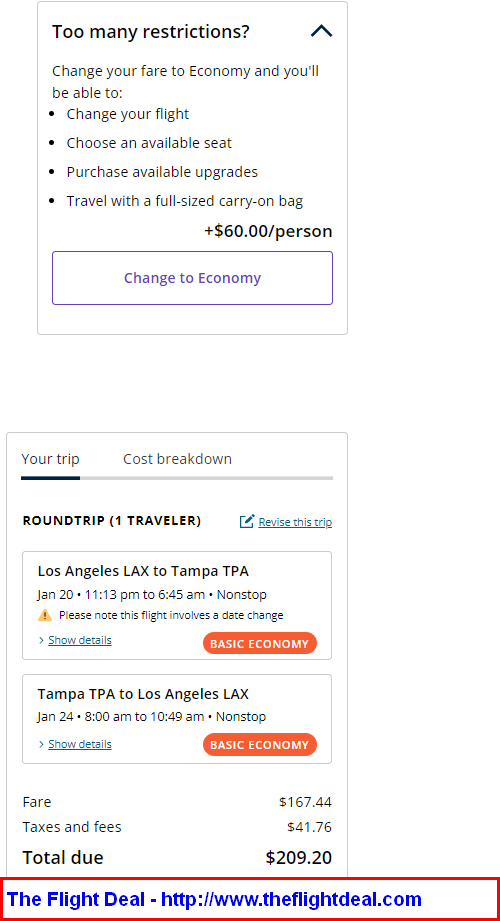Collapse the Too many restrictions panel chevron

(x=321, y=31)
